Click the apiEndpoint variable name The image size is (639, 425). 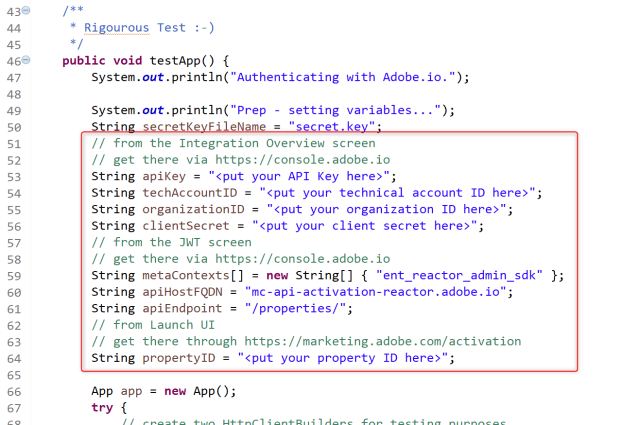click(182, 308)
